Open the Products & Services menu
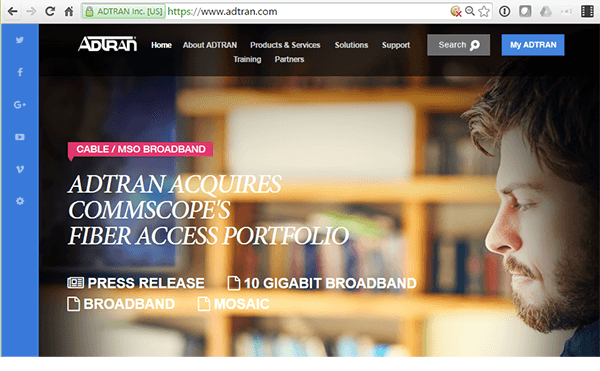Image resolution: width=600 pixels, height=371 pixels. [285, 45]
